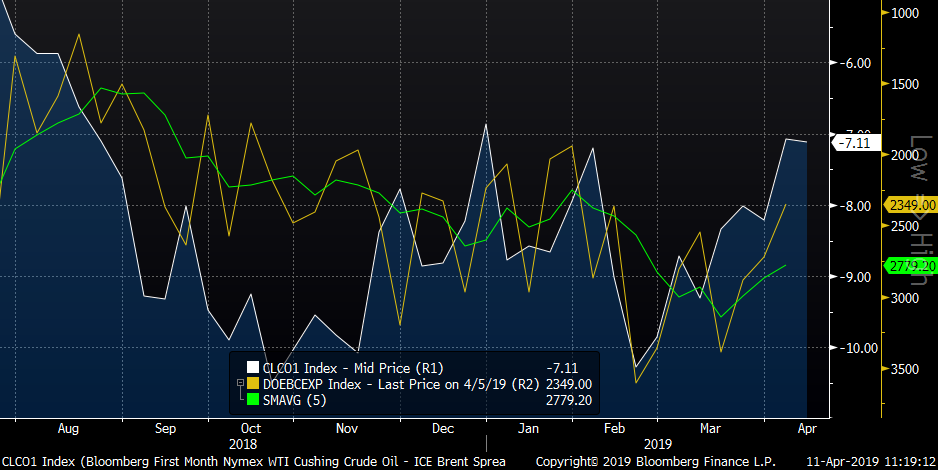
Task: Click the green 2779.20 axis value tag
Action: point(908,267)
